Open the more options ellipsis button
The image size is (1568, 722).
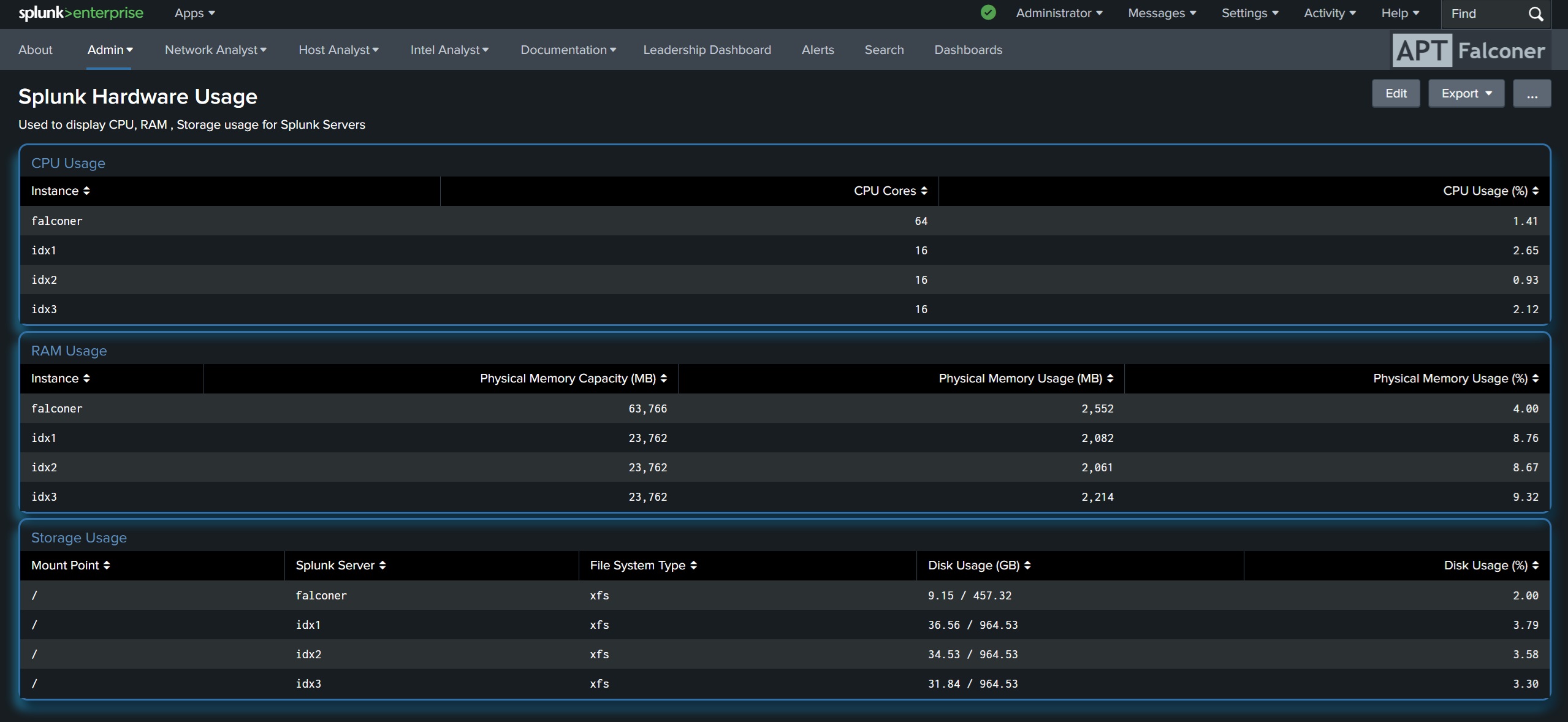point(1531,94)
